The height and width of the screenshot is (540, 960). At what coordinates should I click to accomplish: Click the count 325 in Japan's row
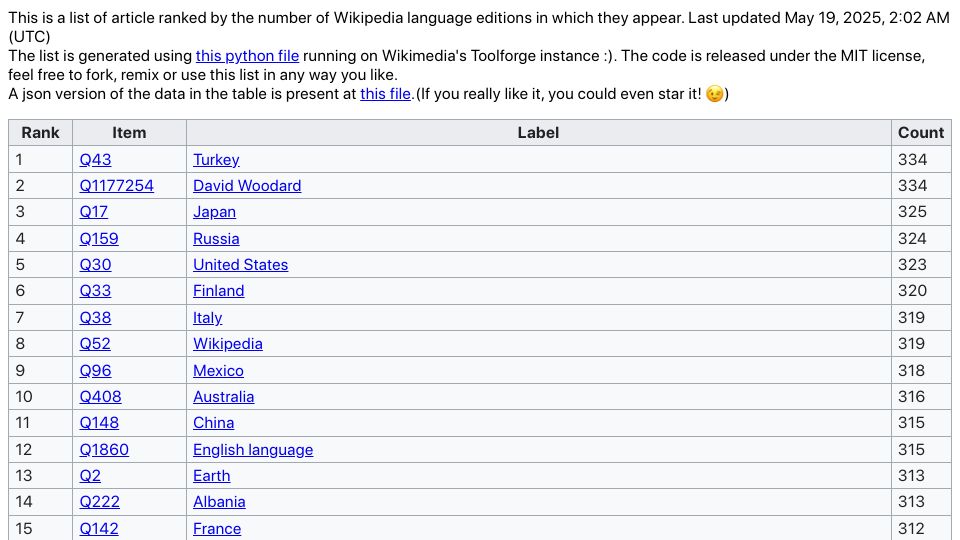coord(912,212)
